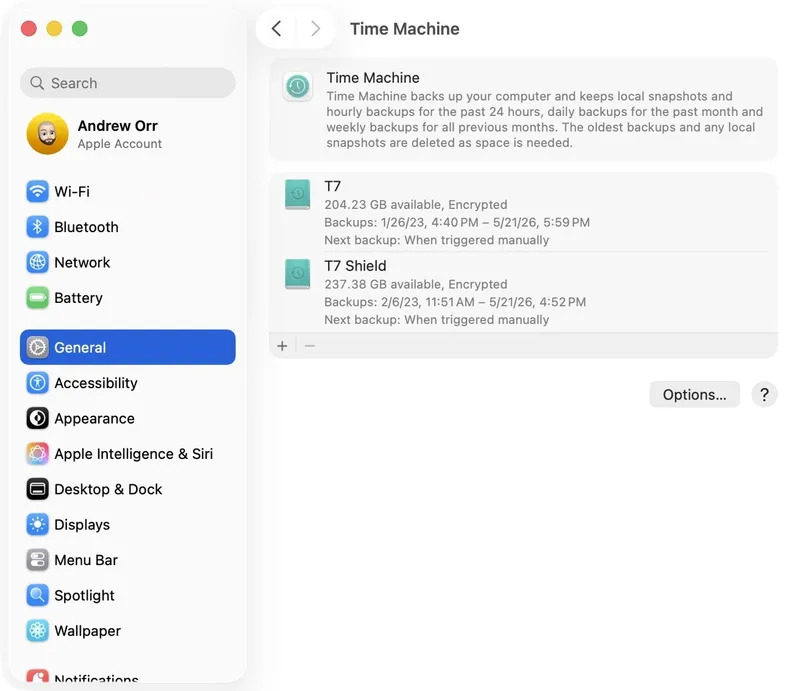Click the green zoom window button
Image resolution: width=800 pixels, height=691 pixels.
[x=80, y=29]
